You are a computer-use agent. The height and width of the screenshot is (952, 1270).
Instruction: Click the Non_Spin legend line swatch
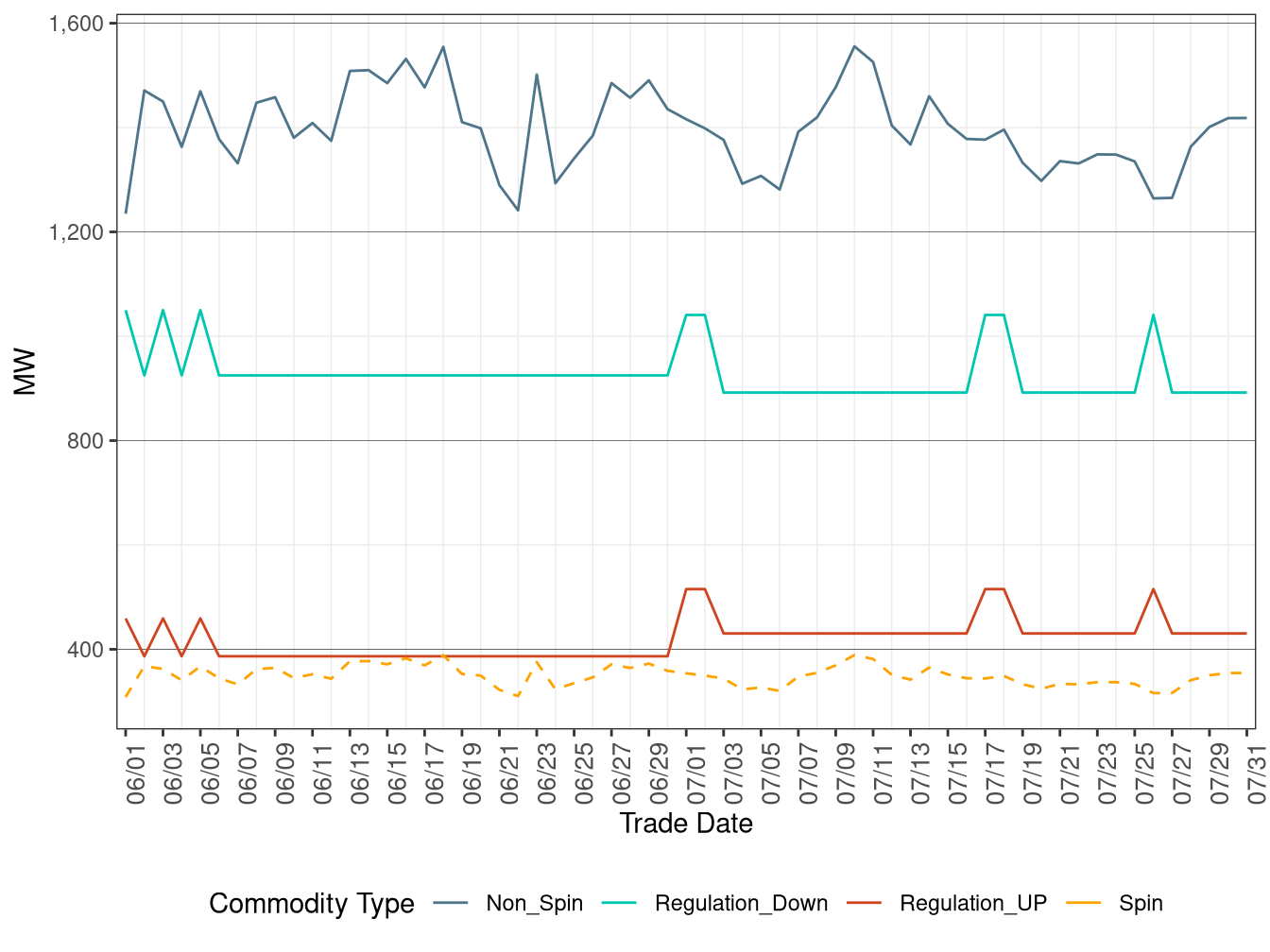tap(452, 904)
